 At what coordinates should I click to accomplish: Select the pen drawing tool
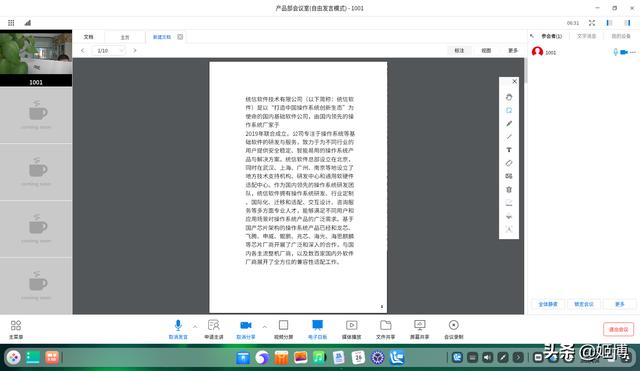pyautogui.click(x=509, y=124)
